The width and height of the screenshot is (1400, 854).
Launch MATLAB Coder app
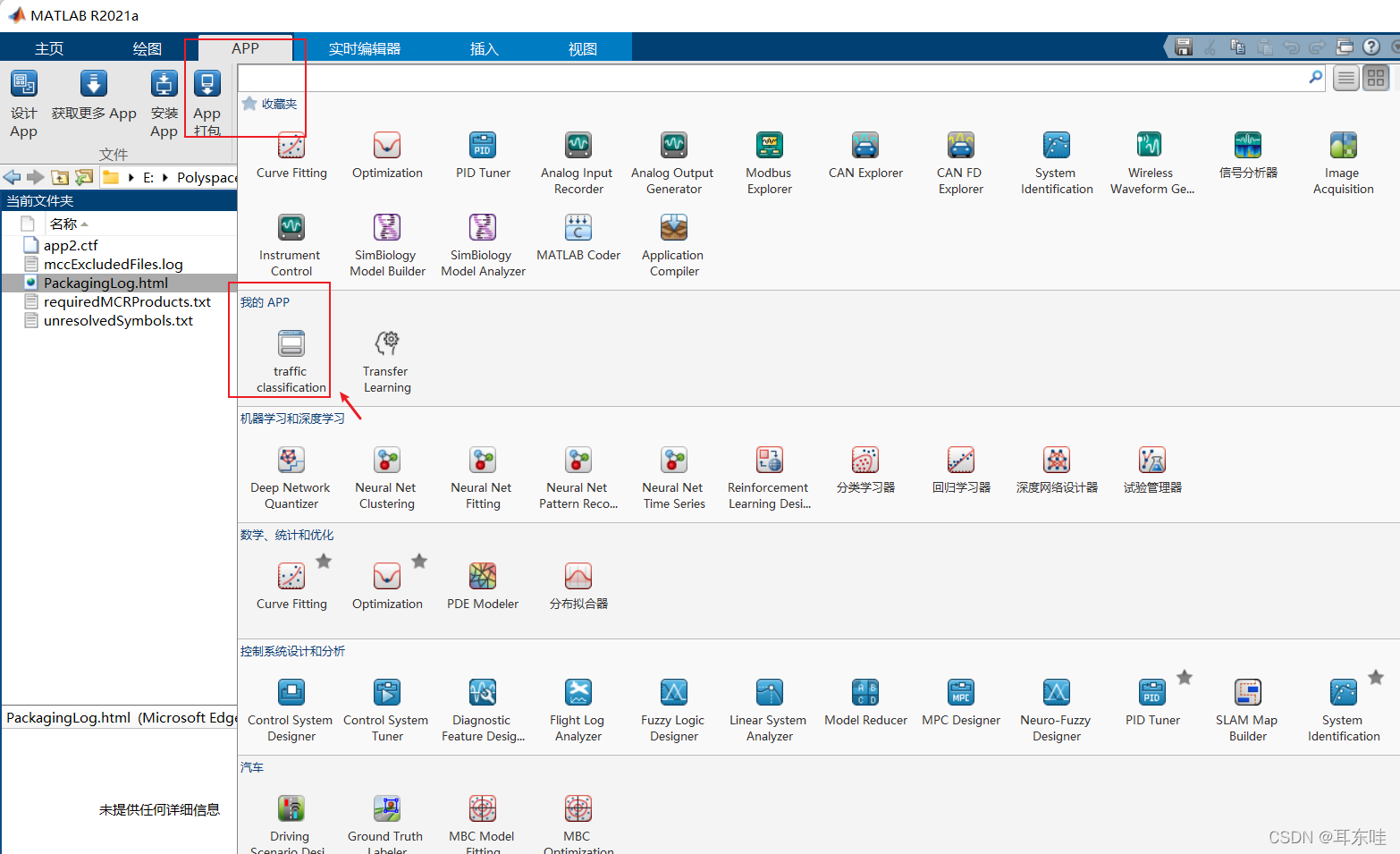tap(578, 238)
